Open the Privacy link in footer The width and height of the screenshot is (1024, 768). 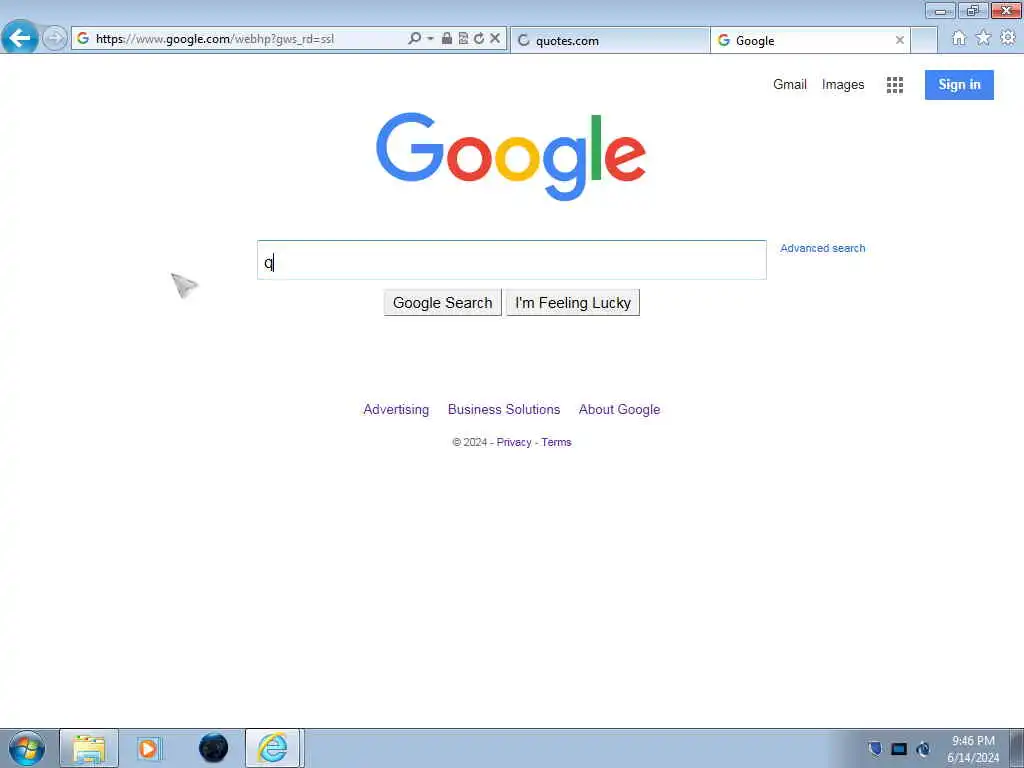(513, 442)
